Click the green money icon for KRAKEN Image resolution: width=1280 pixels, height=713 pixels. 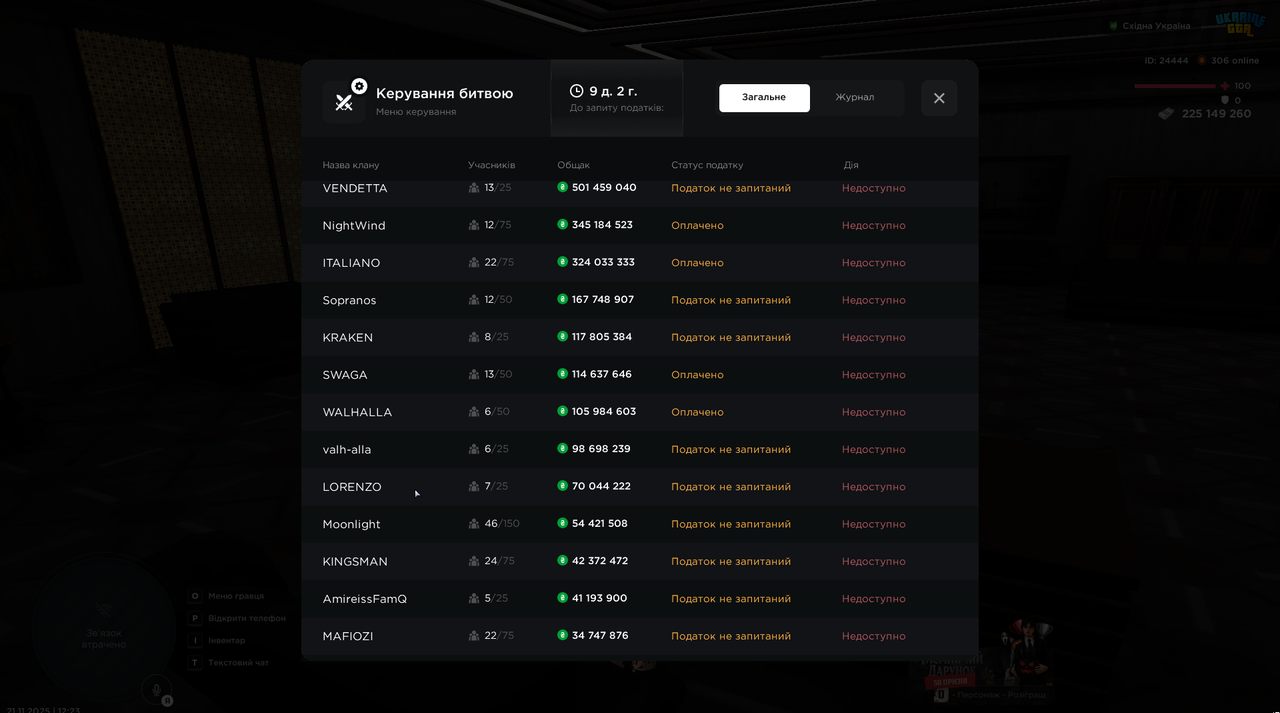click(x=563, y=337)
